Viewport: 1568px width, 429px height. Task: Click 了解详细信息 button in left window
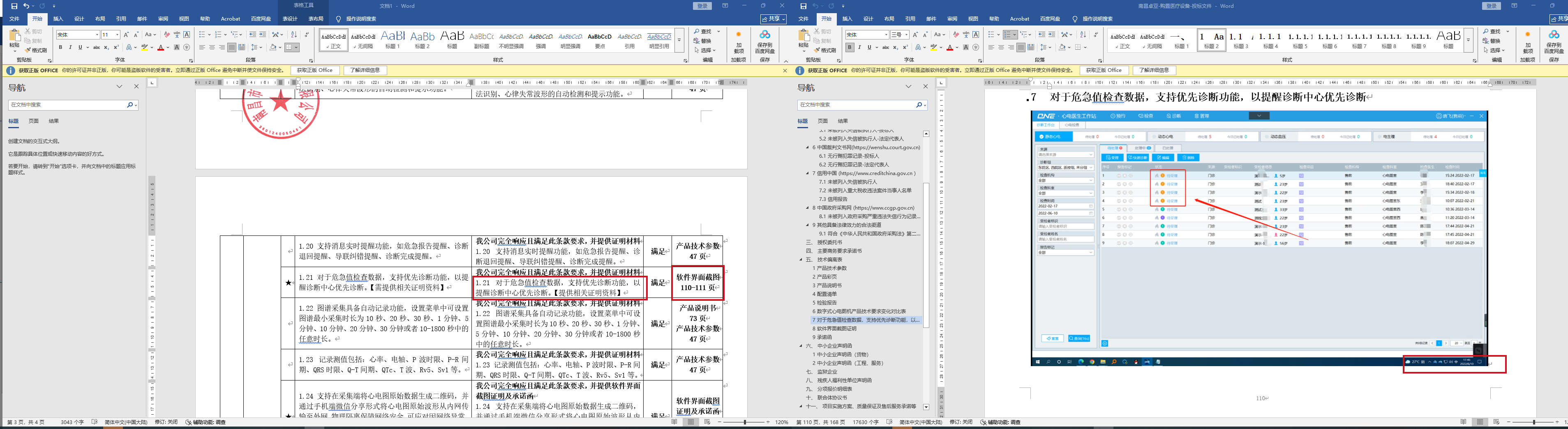[365, 71]
